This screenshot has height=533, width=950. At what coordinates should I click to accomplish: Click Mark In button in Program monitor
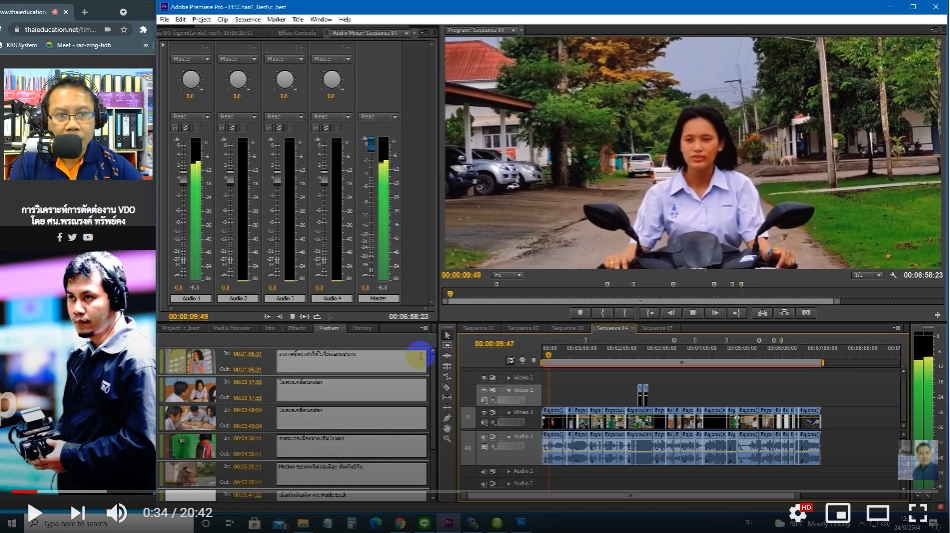click(602, 313)
